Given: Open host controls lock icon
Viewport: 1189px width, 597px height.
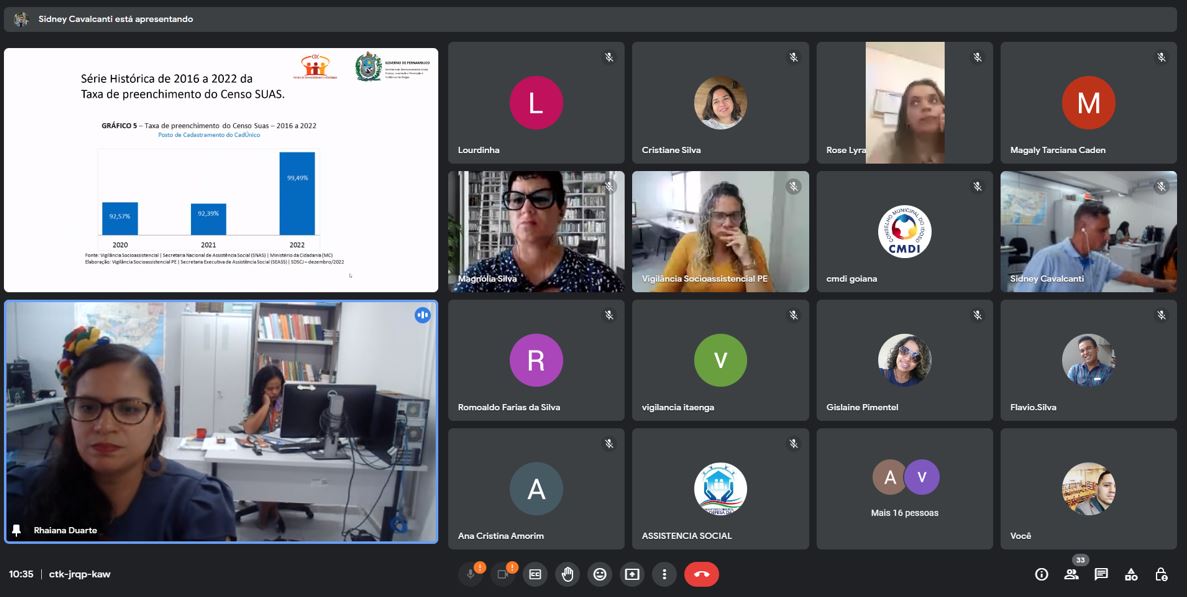Looking at the screenshot, I should 1161,574.
